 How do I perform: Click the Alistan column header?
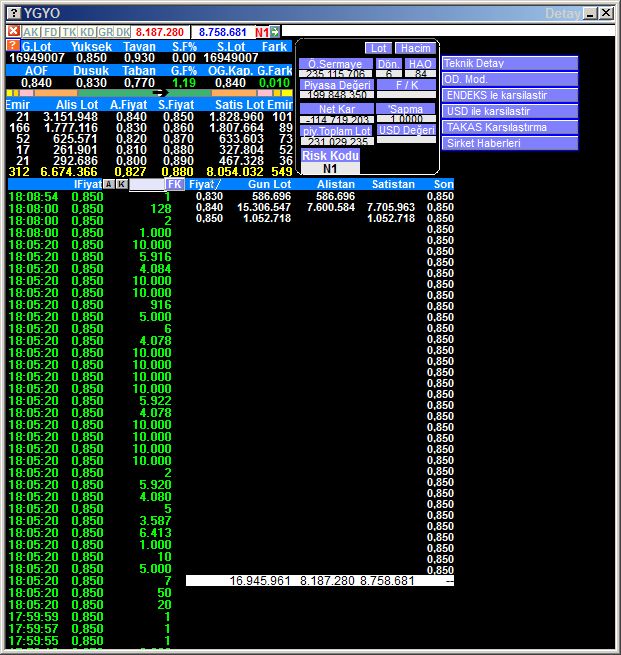coord(336,184)
